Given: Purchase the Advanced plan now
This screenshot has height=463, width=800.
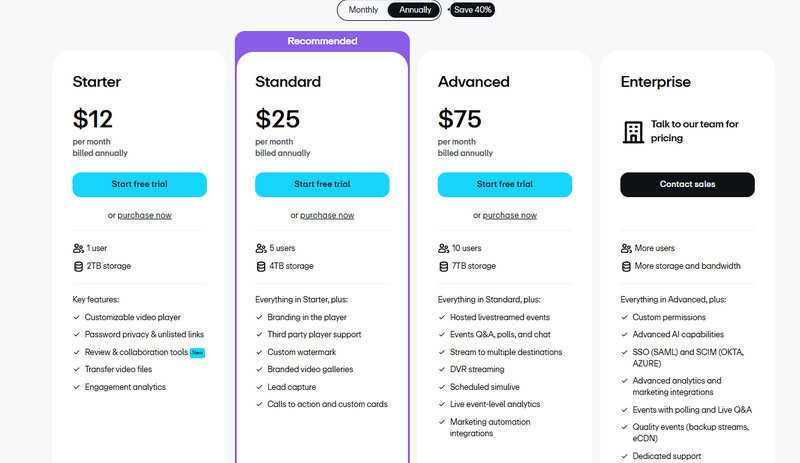Looking at the screenshot, I should (510, 215).
